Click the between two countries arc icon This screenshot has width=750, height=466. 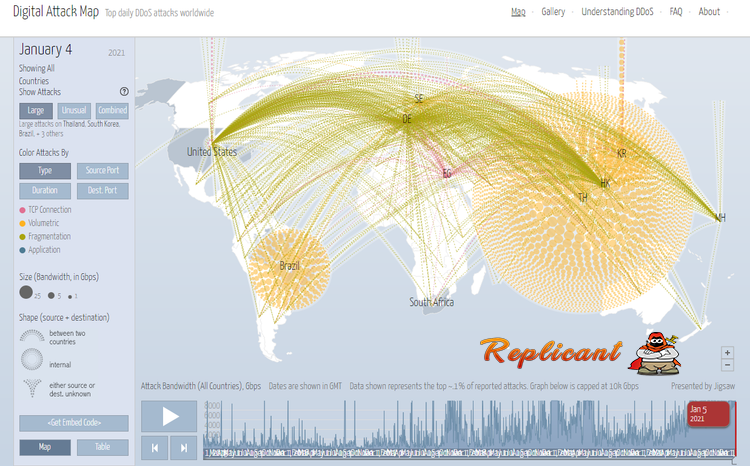32,335
